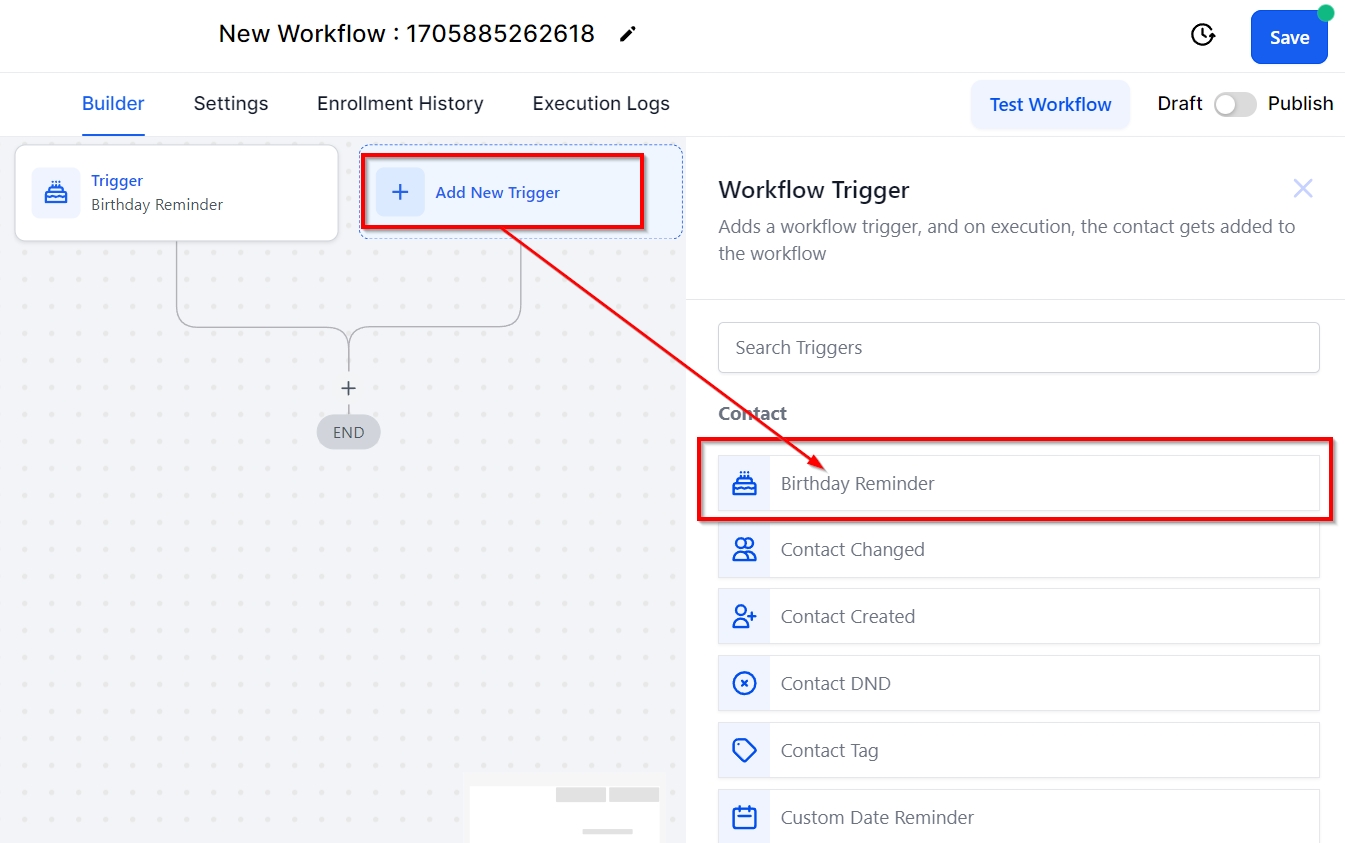Toggle the Draft/Publish switch

coord(1235,104)
